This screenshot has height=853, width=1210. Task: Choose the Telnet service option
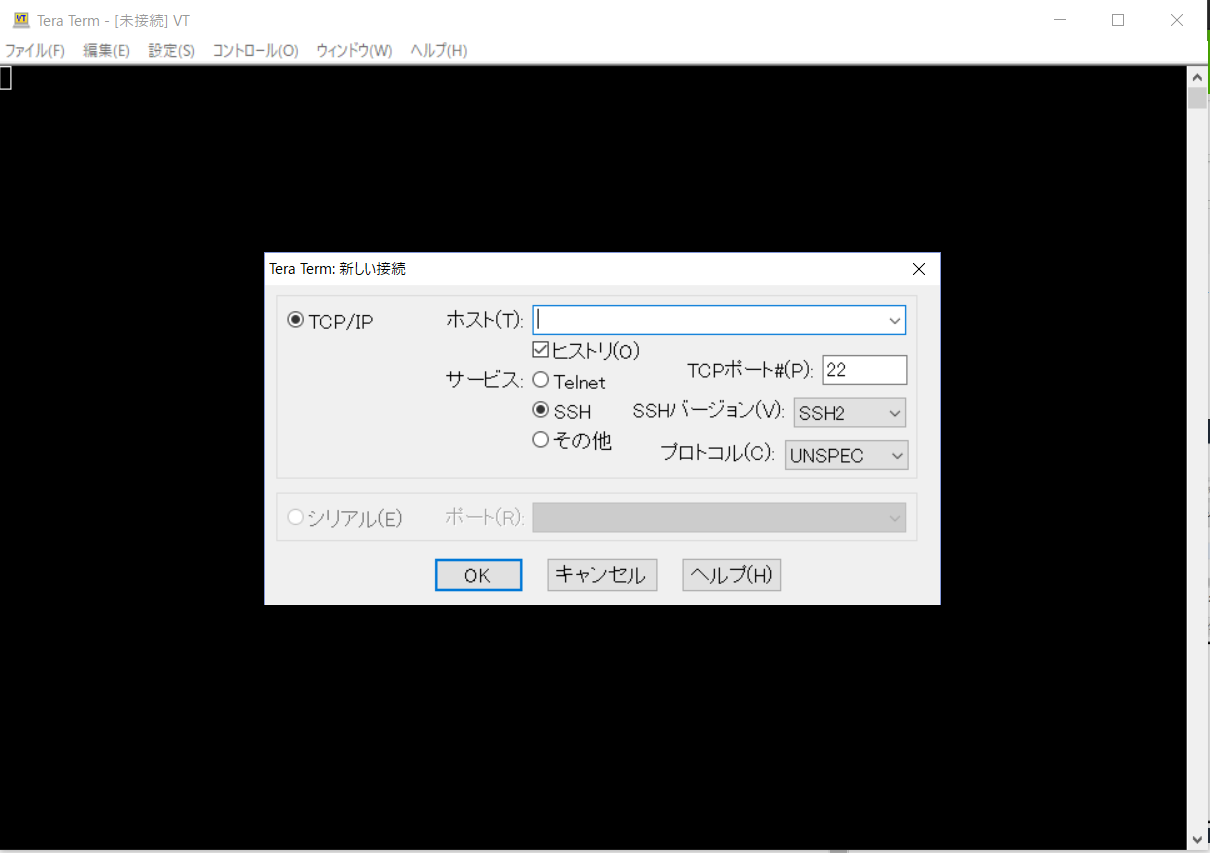coord(541,379)
